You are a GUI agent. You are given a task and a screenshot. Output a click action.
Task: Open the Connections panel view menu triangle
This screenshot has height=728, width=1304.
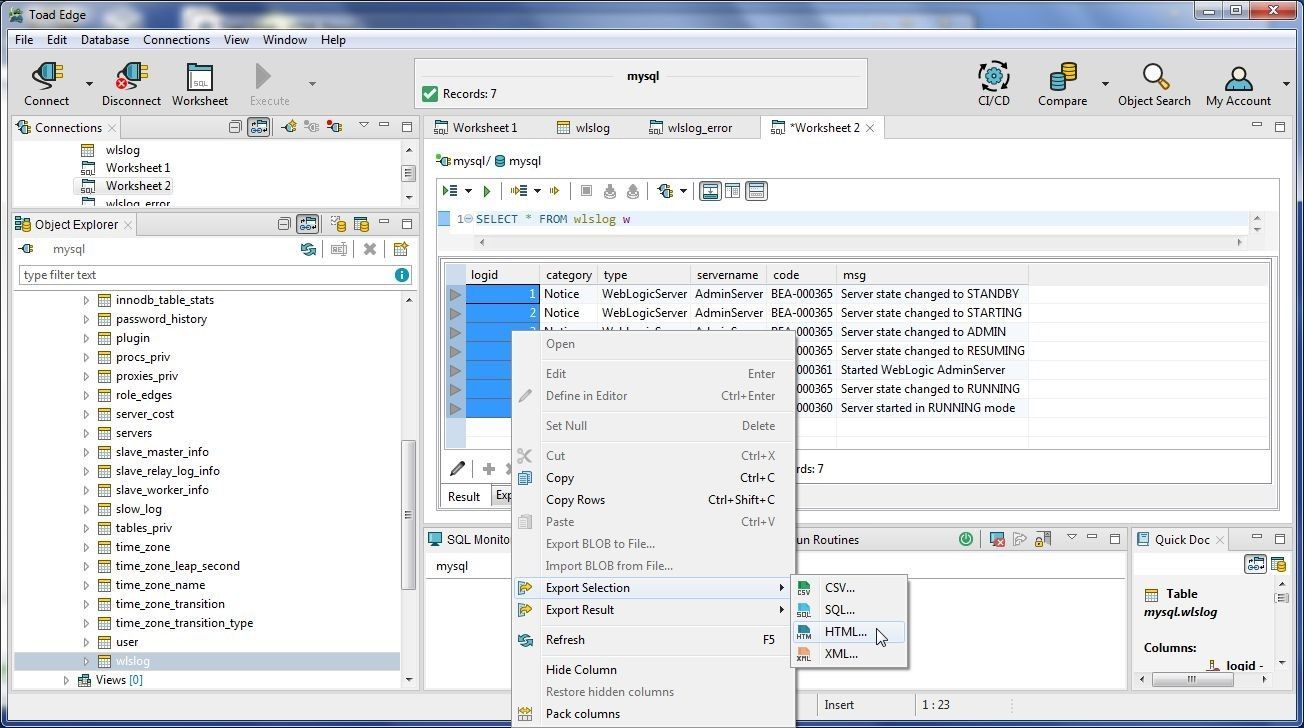[363, 126]
